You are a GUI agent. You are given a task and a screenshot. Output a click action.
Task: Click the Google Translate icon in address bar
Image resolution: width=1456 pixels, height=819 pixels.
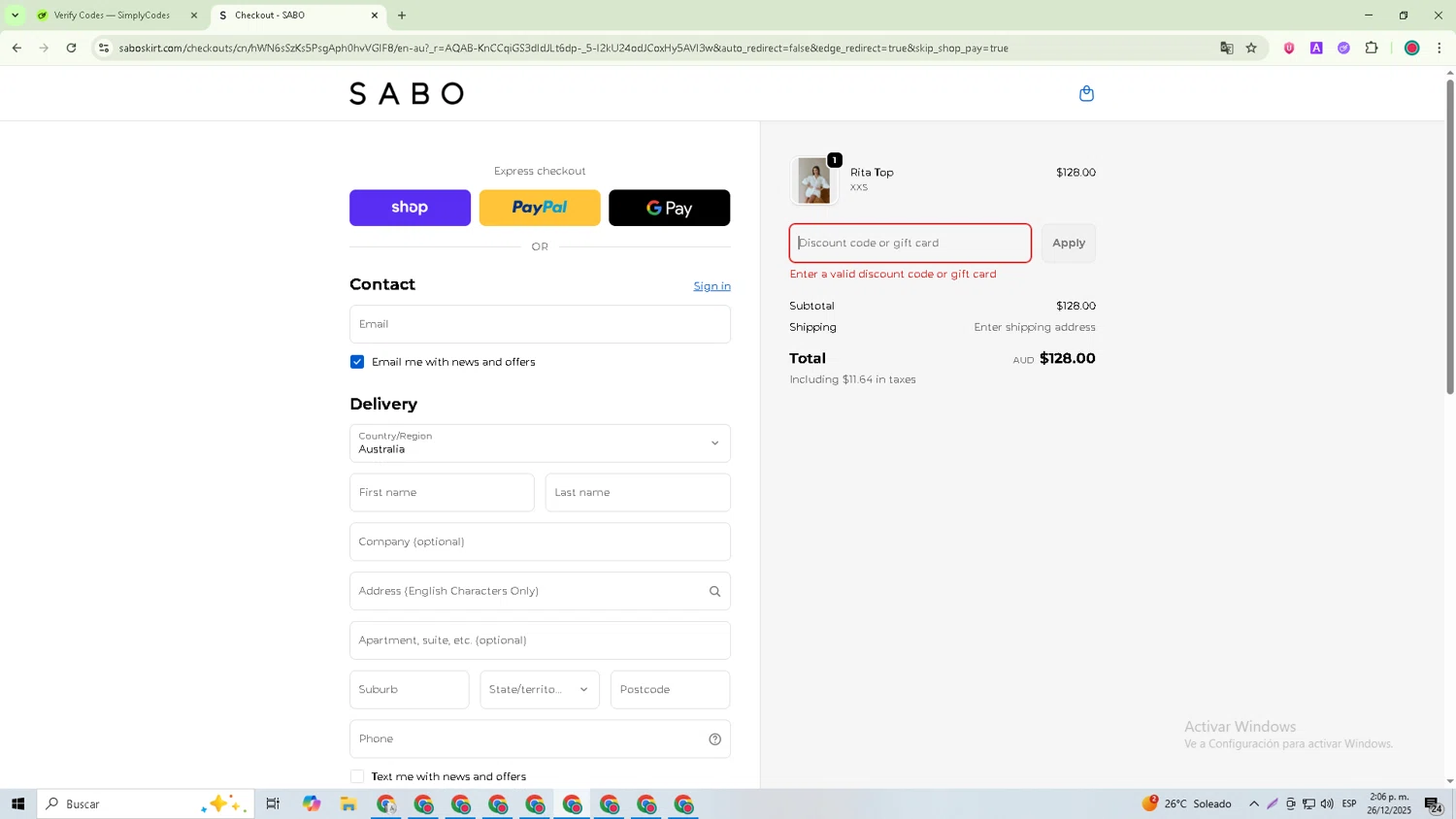pos(1227,48)
